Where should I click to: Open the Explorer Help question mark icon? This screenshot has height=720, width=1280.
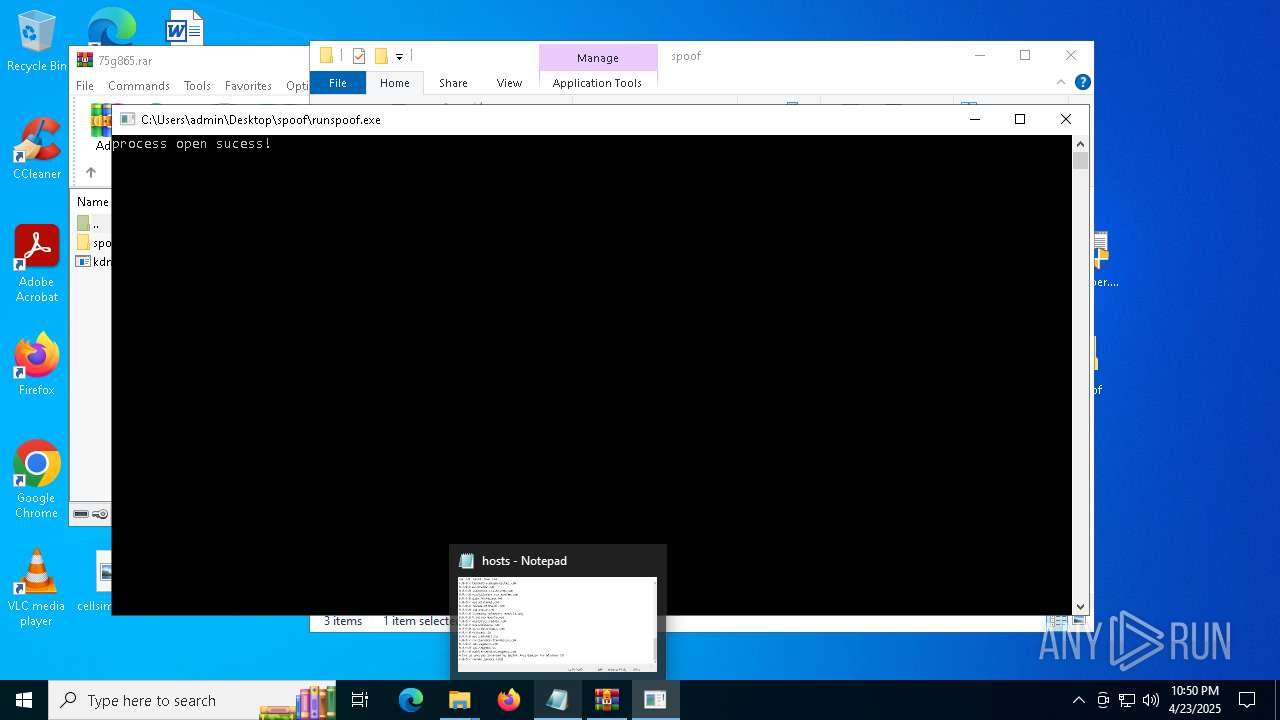[1082, 82]
